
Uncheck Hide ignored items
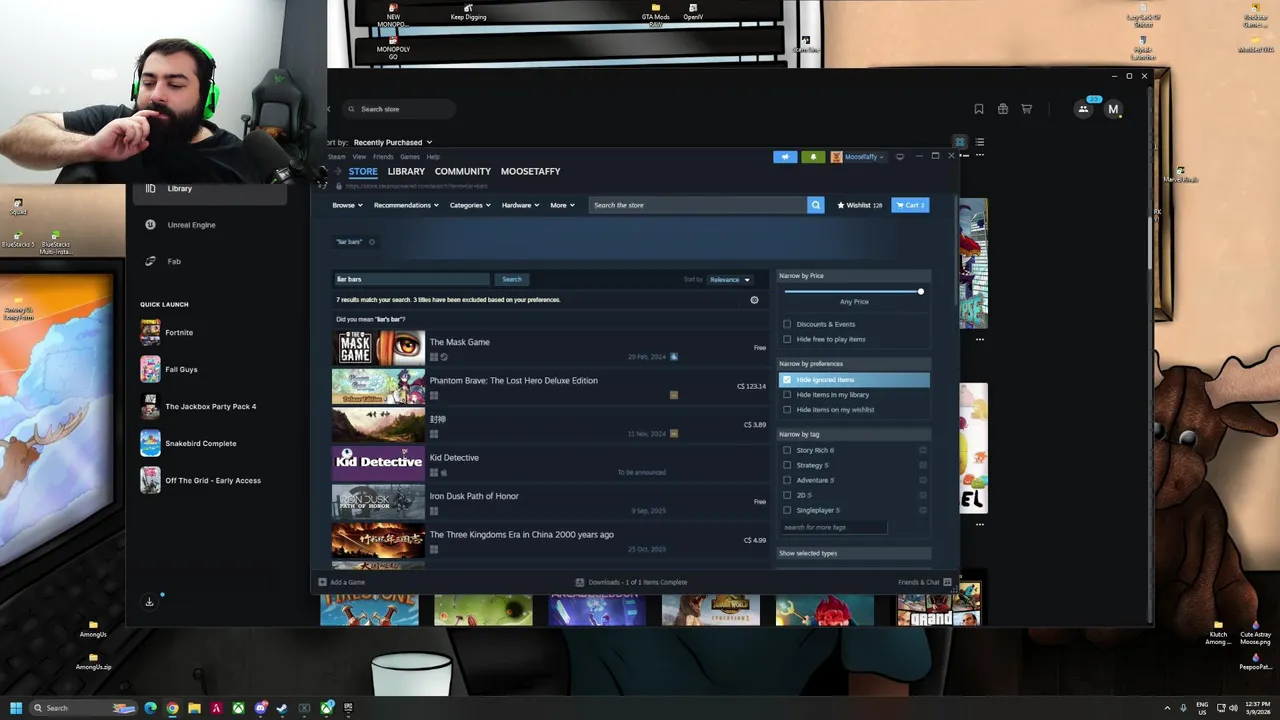[x=787, y=380]
